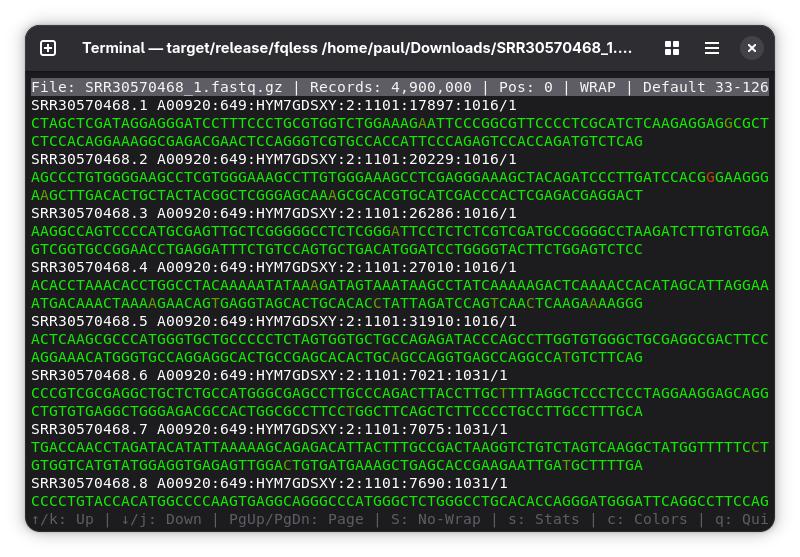Click sequence line starting 'GTGGTCATGTATGGAGGT'
Screen dimensions: 800x557
coord(337,466)
